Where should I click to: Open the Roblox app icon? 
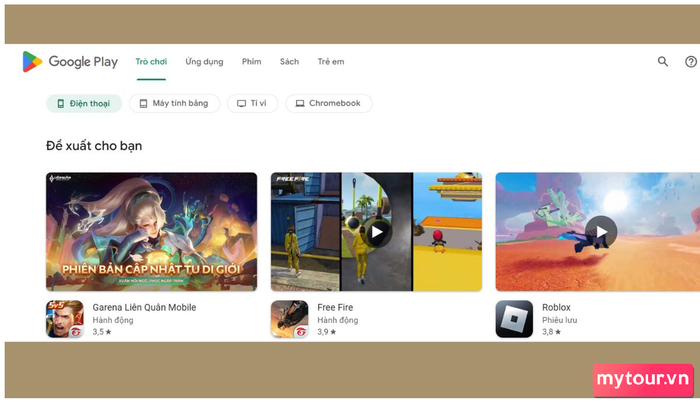click(x=514, y=319)
